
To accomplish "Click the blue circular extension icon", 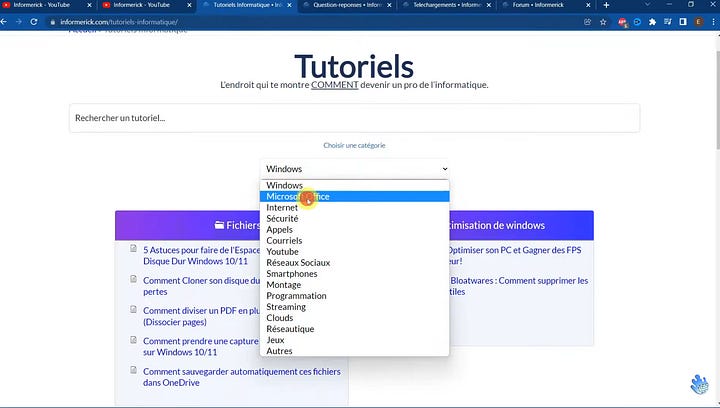I will point(637,22).
